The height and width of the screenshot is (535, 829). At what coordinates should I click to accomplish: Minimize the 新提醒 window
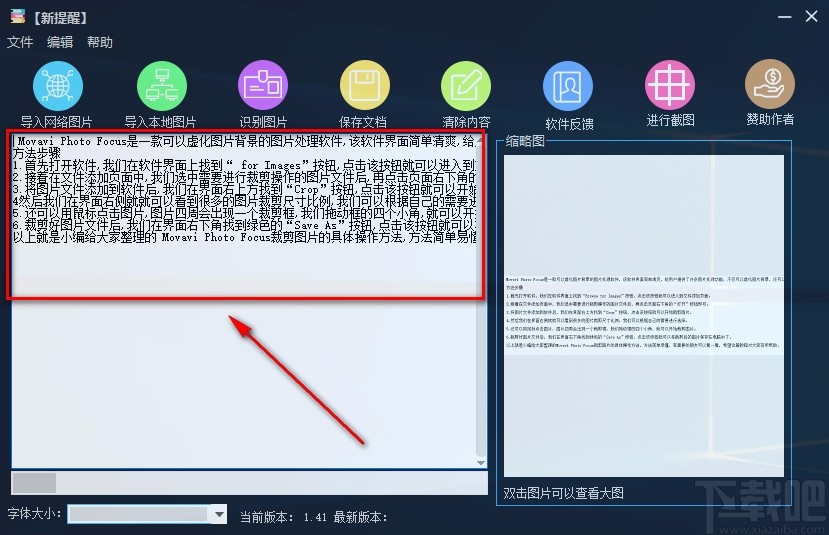[785, 17]
